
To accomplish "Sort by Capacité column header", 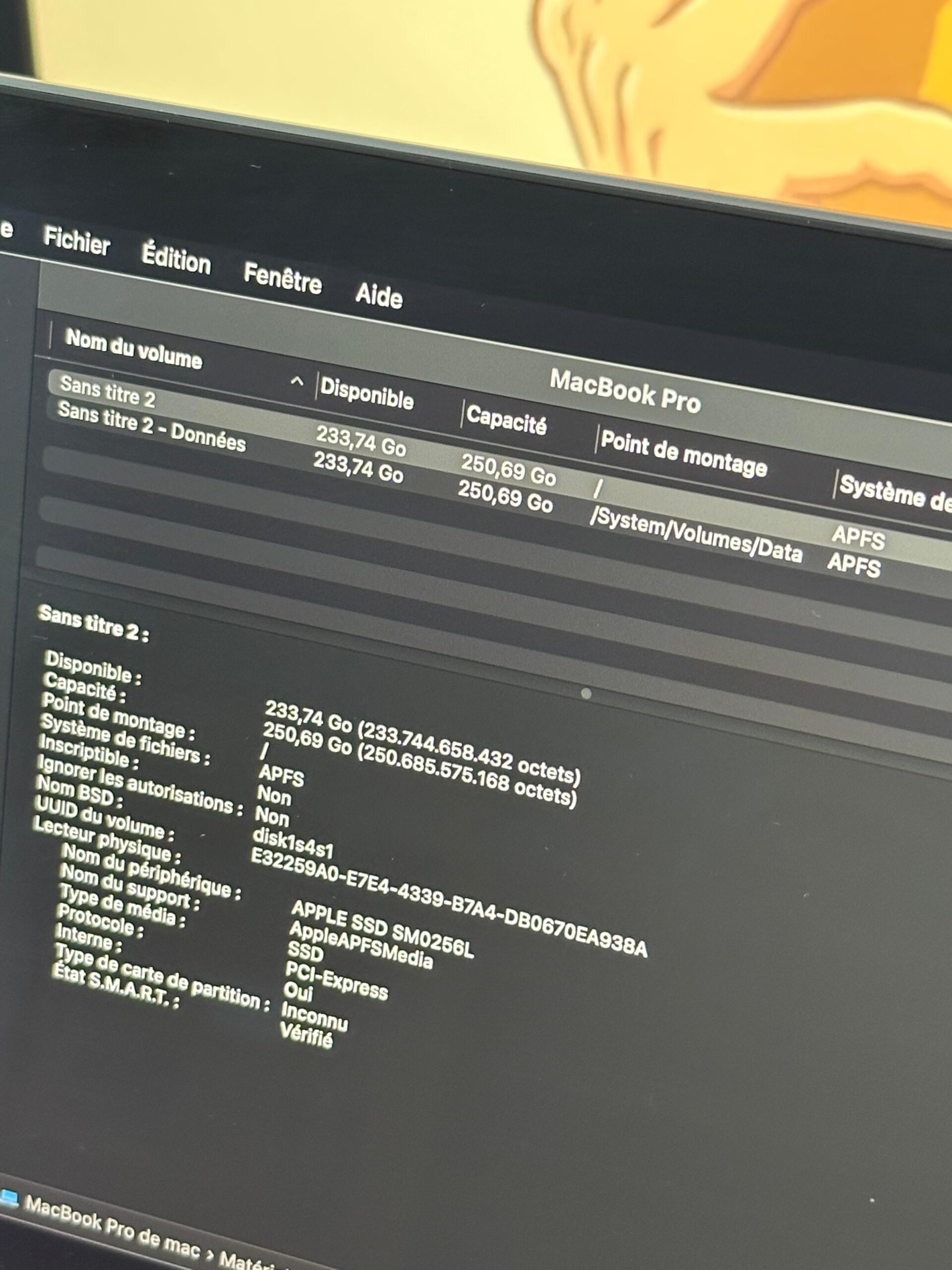I will tap(506, 420).
